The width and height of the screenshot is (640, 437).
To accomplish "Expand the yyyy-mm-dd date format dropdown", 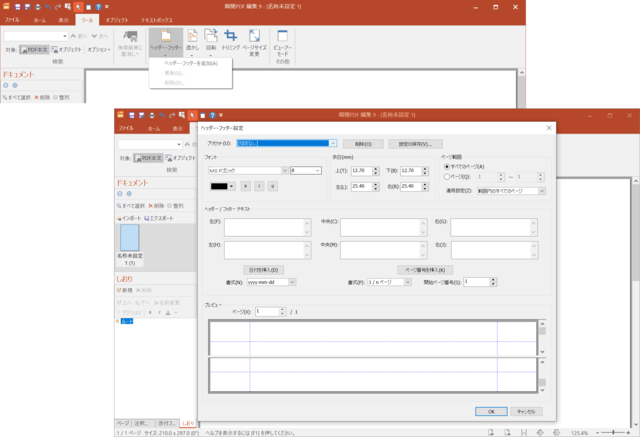I will (x=292, y=282).
